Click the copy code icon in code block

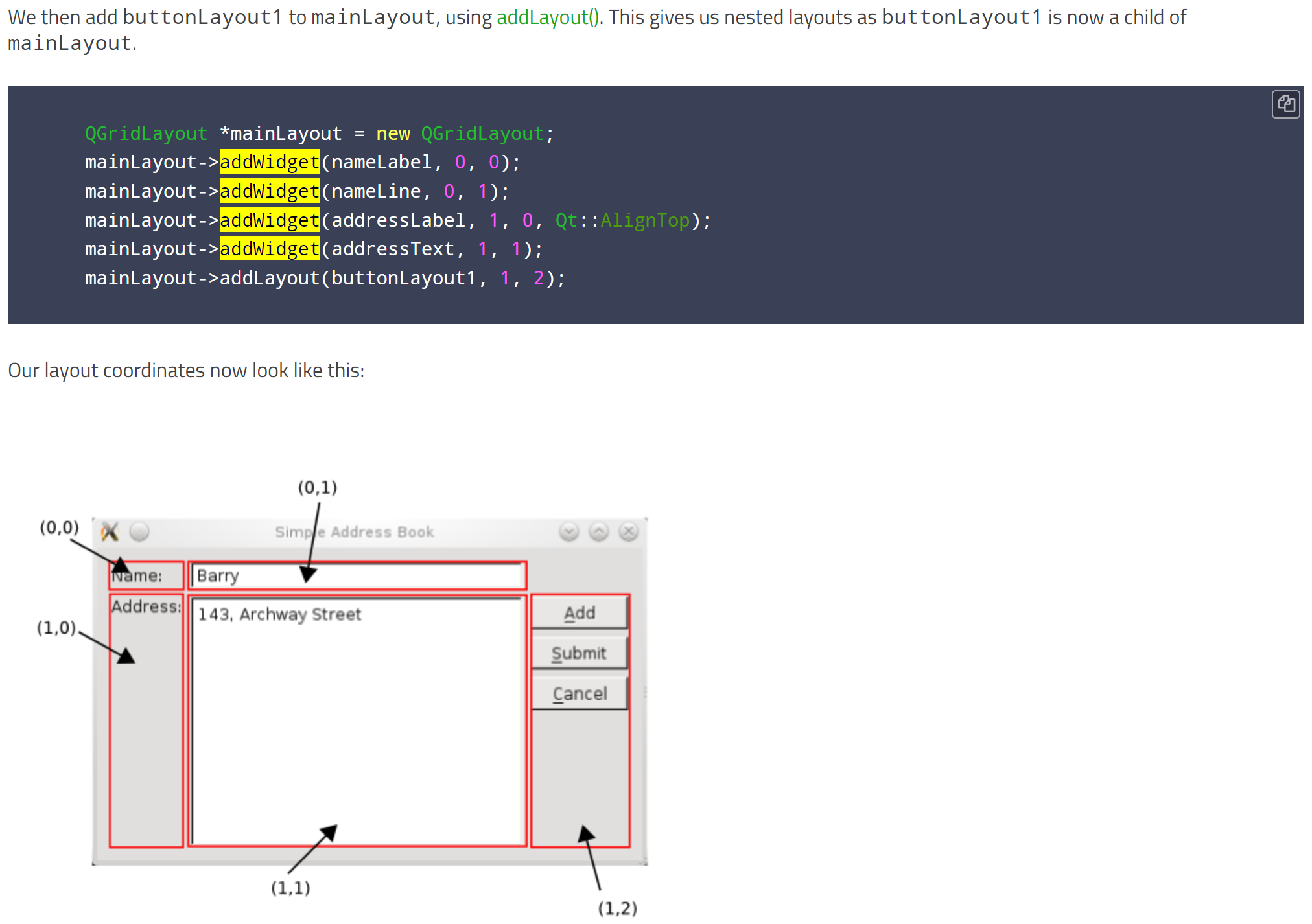click(1285, 104)
